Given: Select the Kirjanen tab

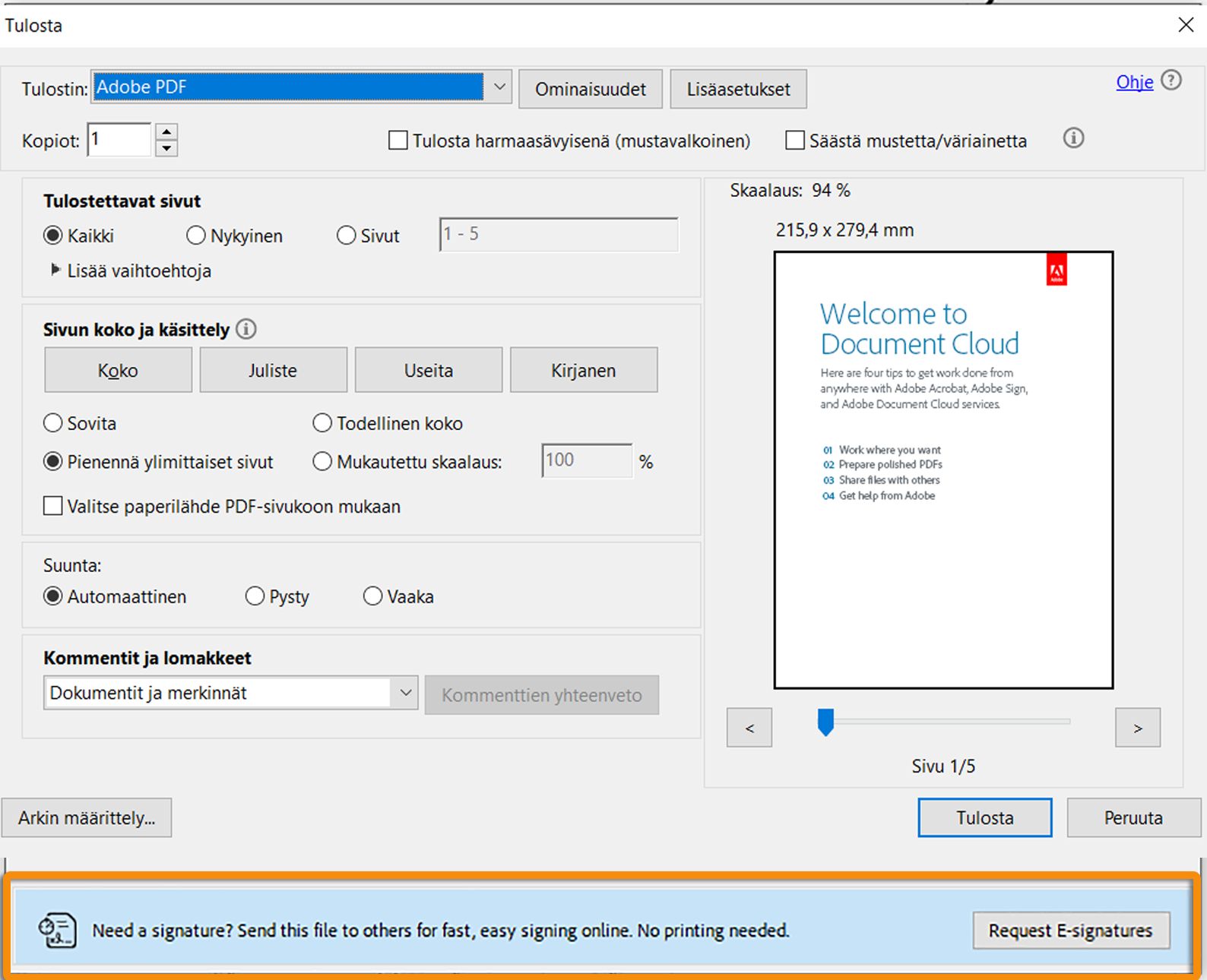Looking at the screenshot, I should (x=584, y=370).
